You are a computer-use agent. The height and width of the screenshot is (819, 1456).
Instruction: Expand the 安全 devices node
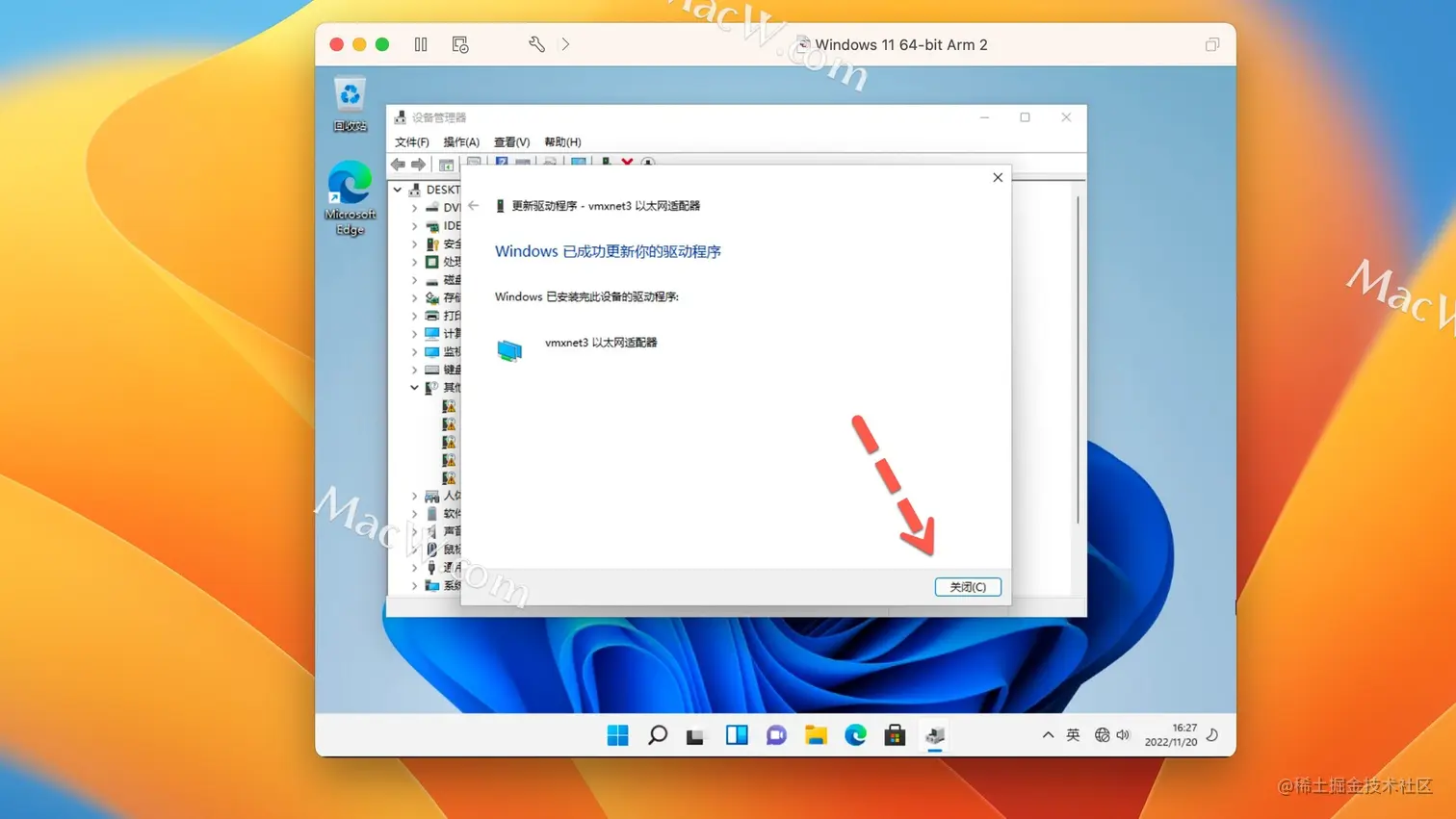tap(415, 244)
